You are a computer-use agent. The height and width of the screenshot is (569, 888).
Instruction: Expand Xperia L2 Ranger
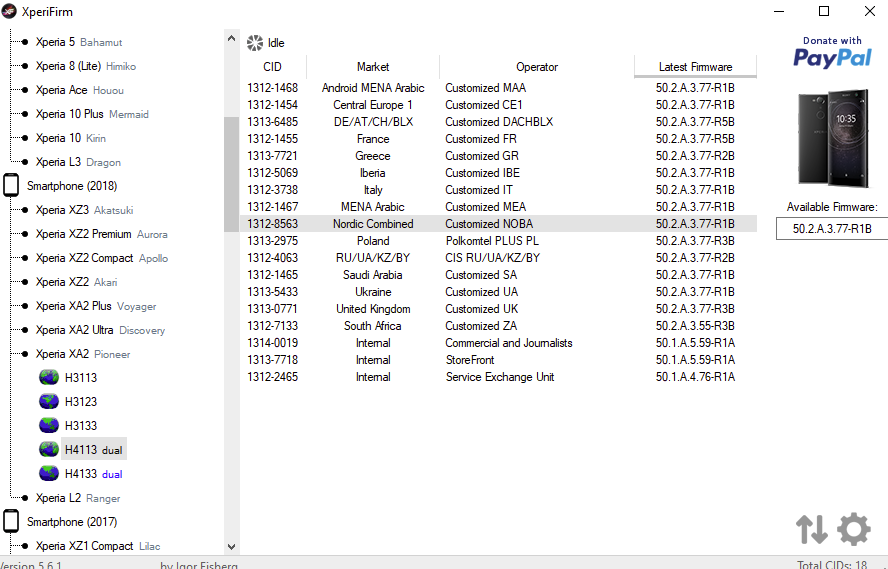pos(78,498)
